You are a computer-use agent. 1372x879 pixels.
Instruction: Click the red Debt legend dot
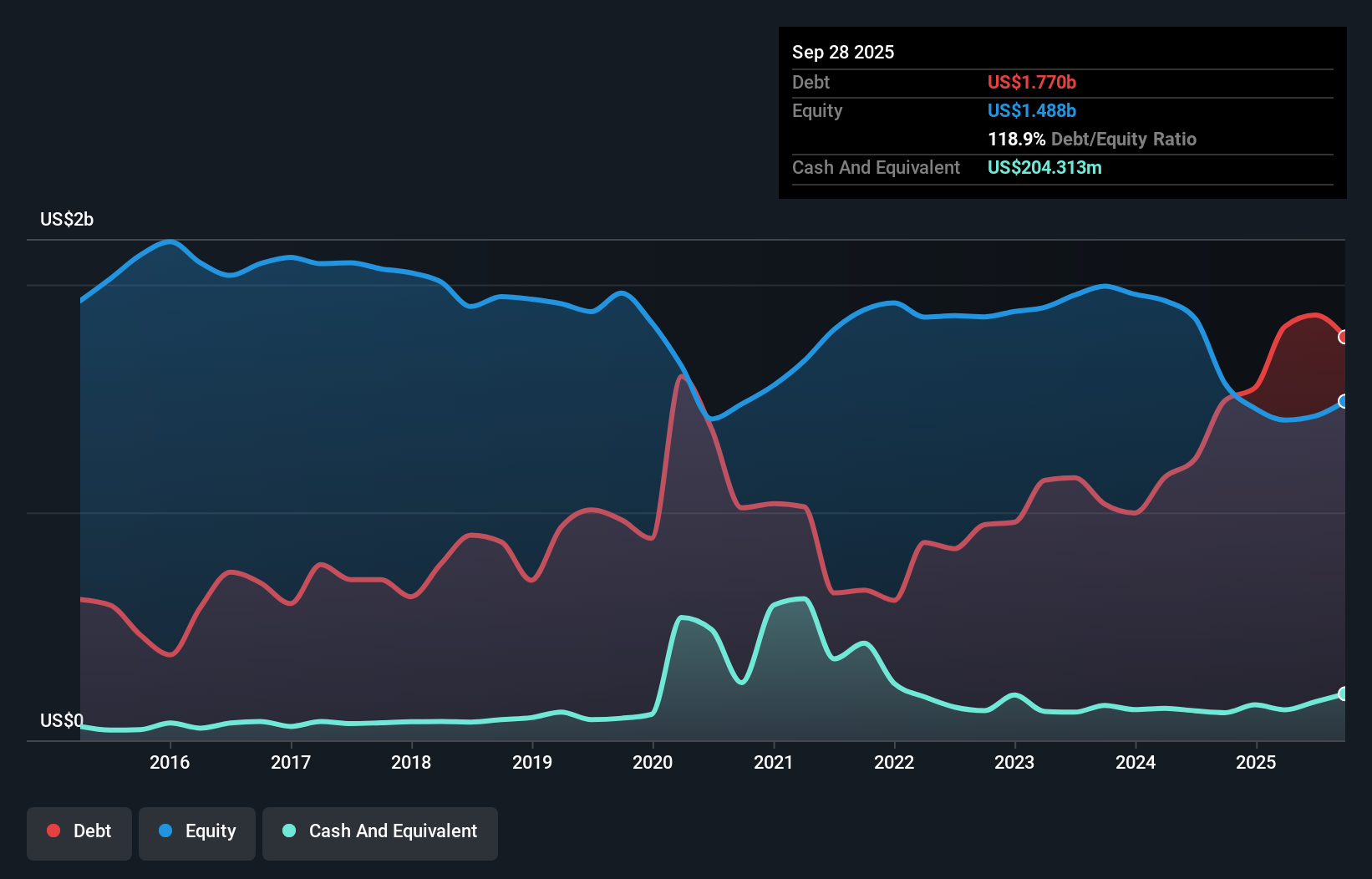[x=53, y=831]
